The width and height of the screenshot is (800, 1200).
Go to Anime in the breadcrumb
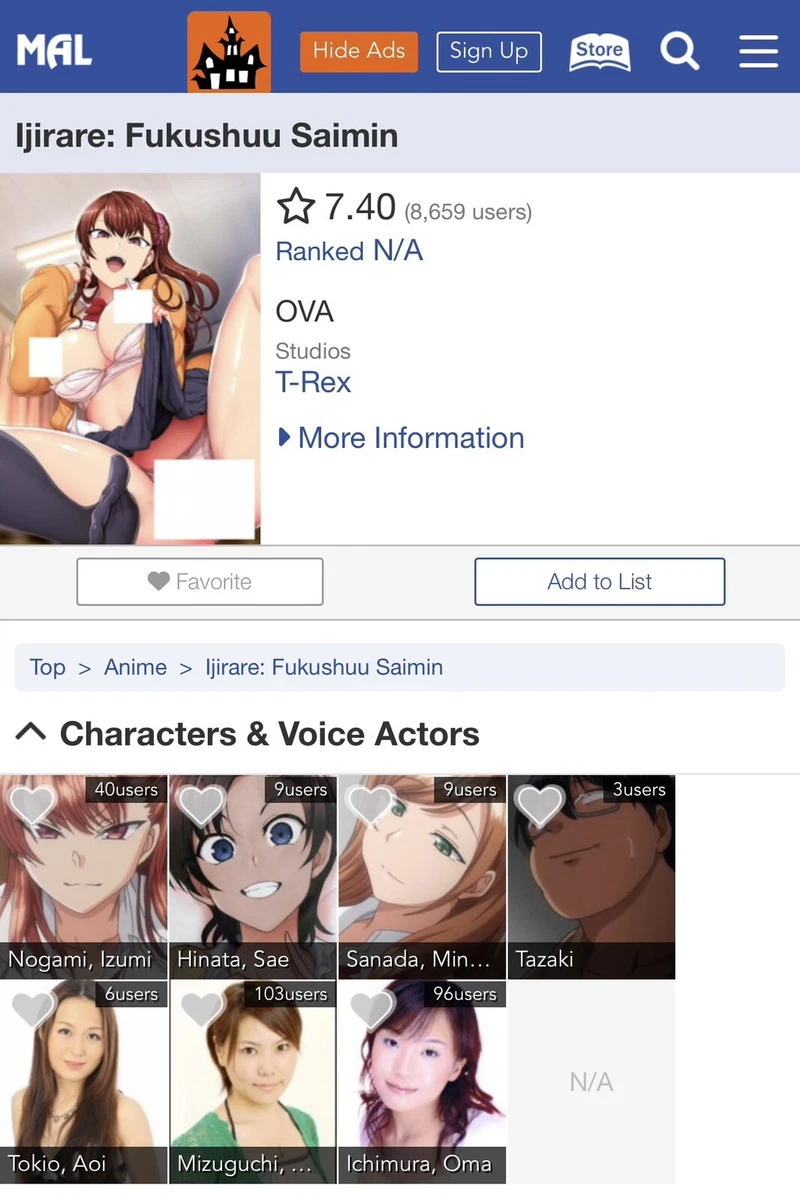(135, 667)
